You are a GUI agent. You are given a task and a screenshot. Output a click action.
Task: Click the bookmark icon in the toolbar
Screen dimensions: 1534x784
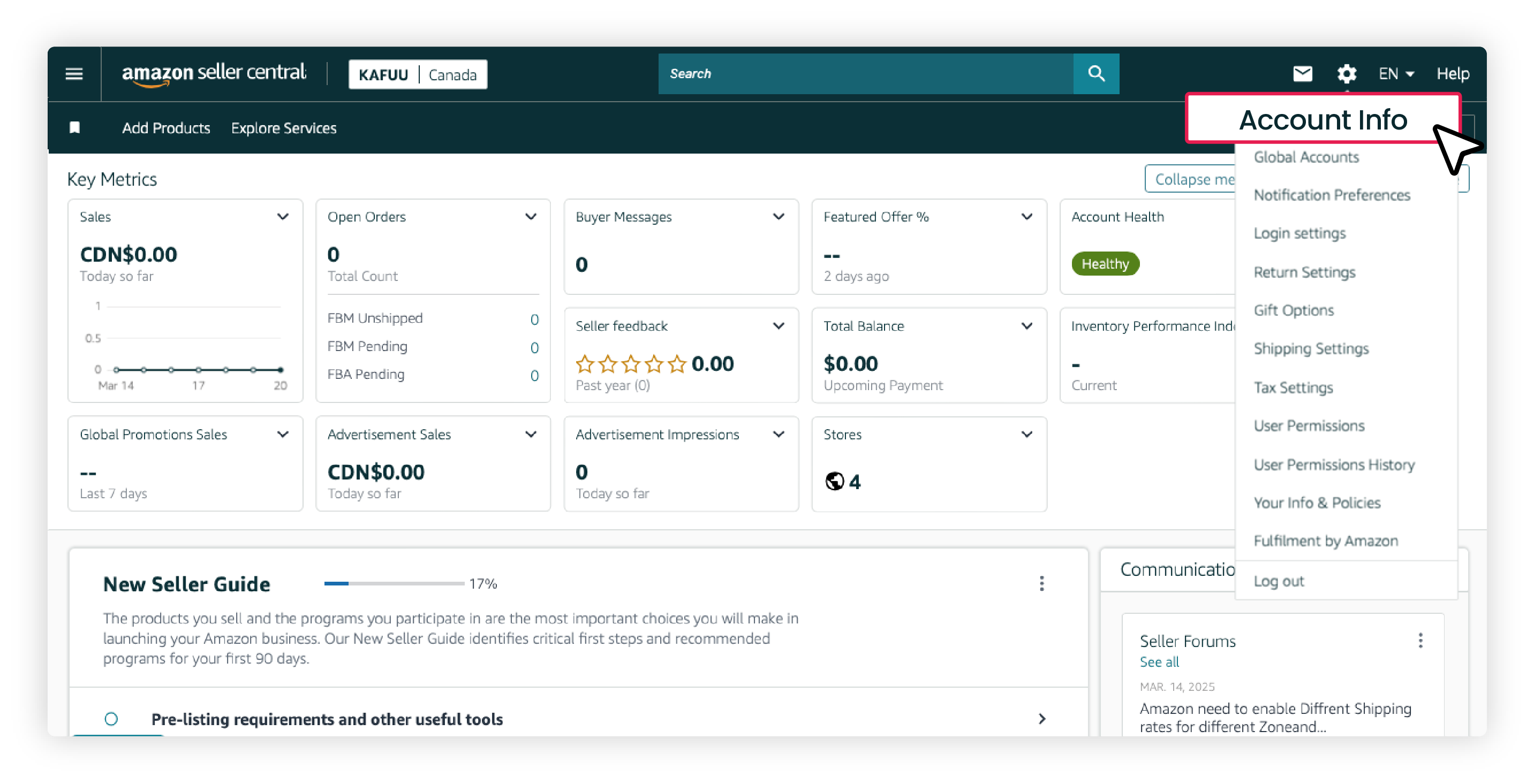click(x=74, y=127)
